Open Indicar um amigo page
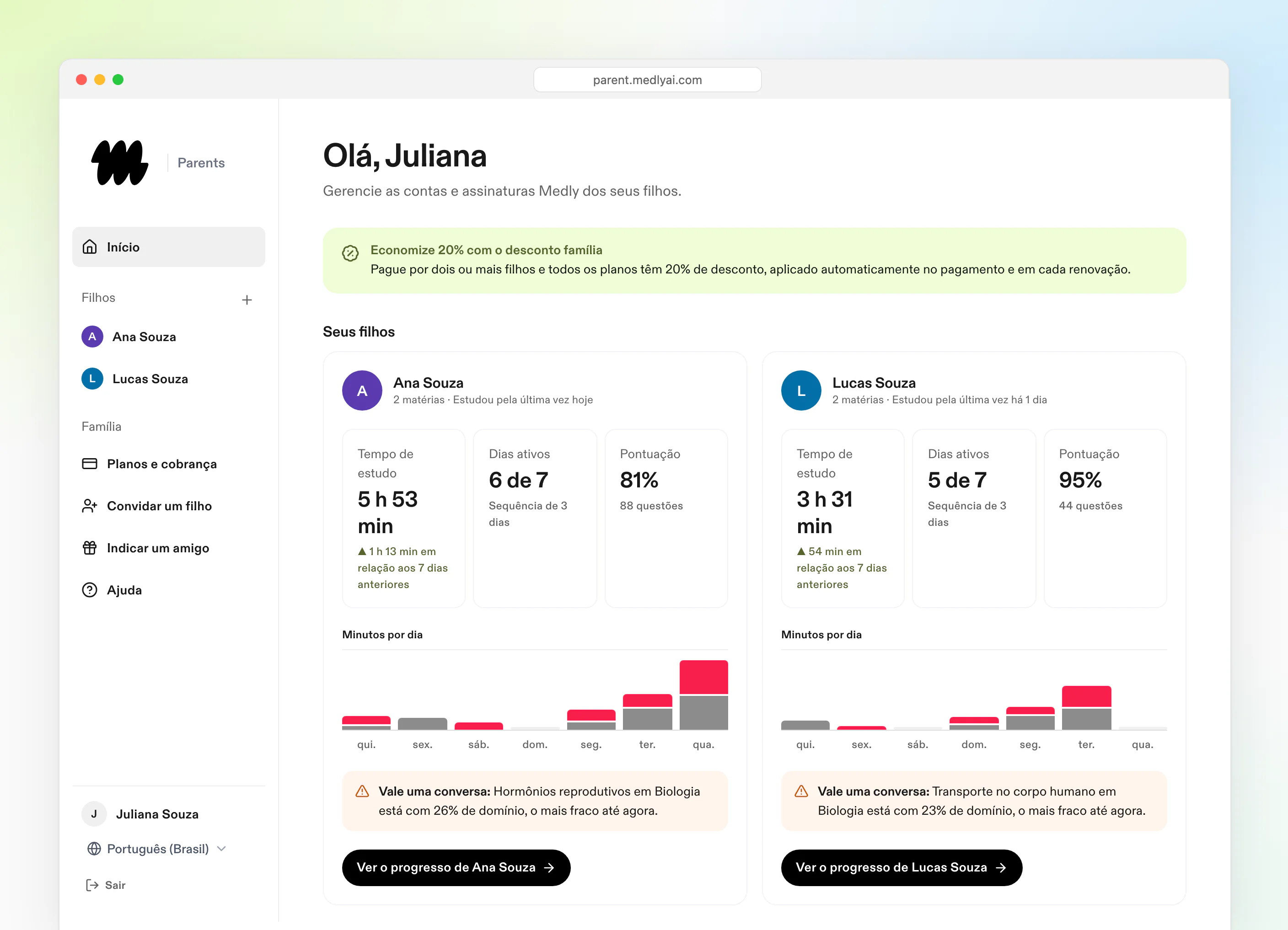The width and height of the screenshot is (1288, 930). coord(169,548)
